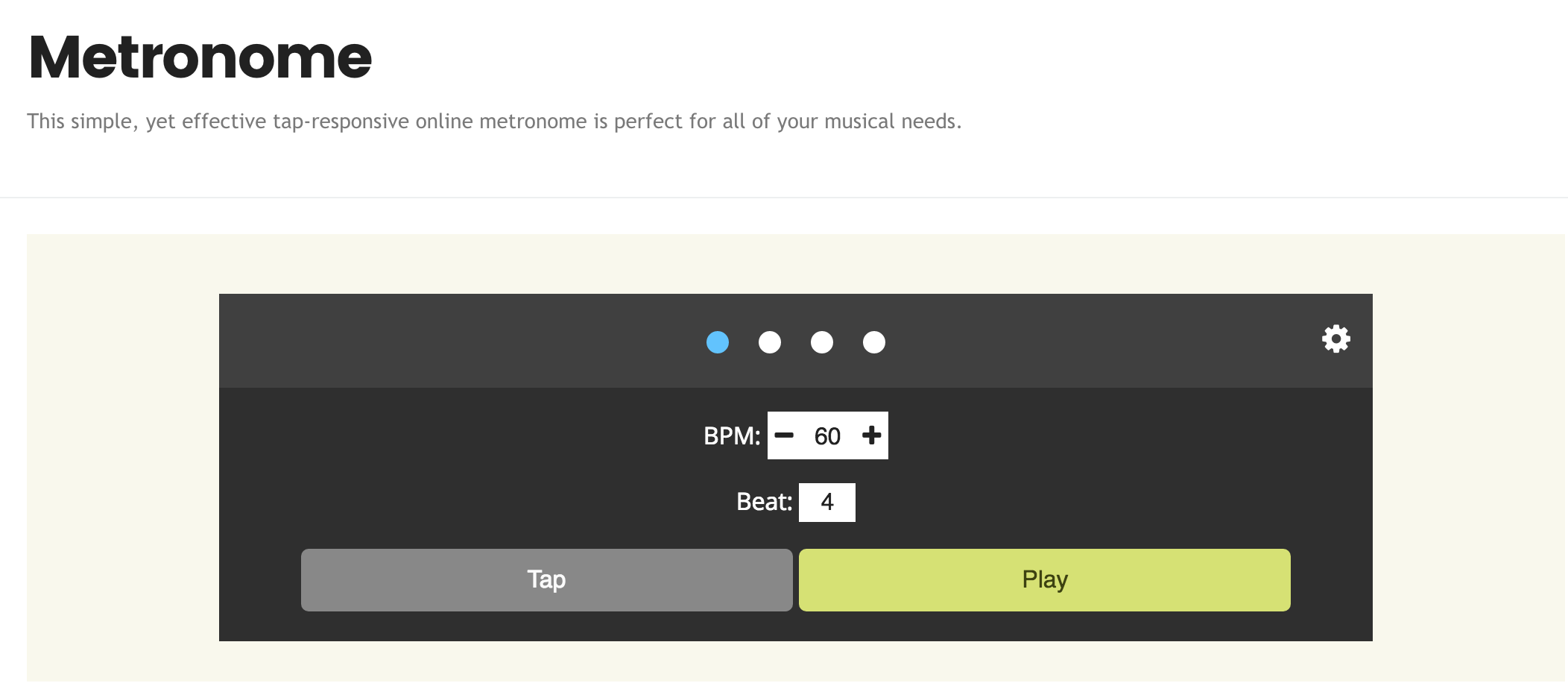Select the third beat indicator dot
The height and width of the screenshot is (686, 1568).
point(822,343)
